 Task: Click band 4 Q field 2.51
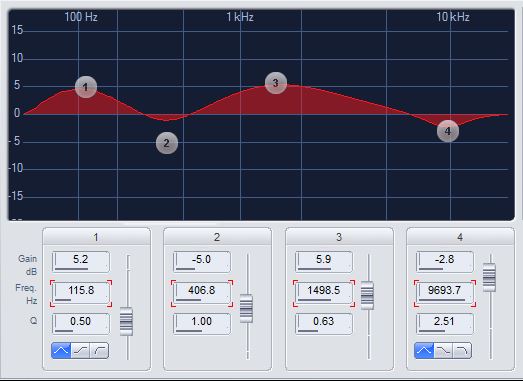[x=445, y=324]
